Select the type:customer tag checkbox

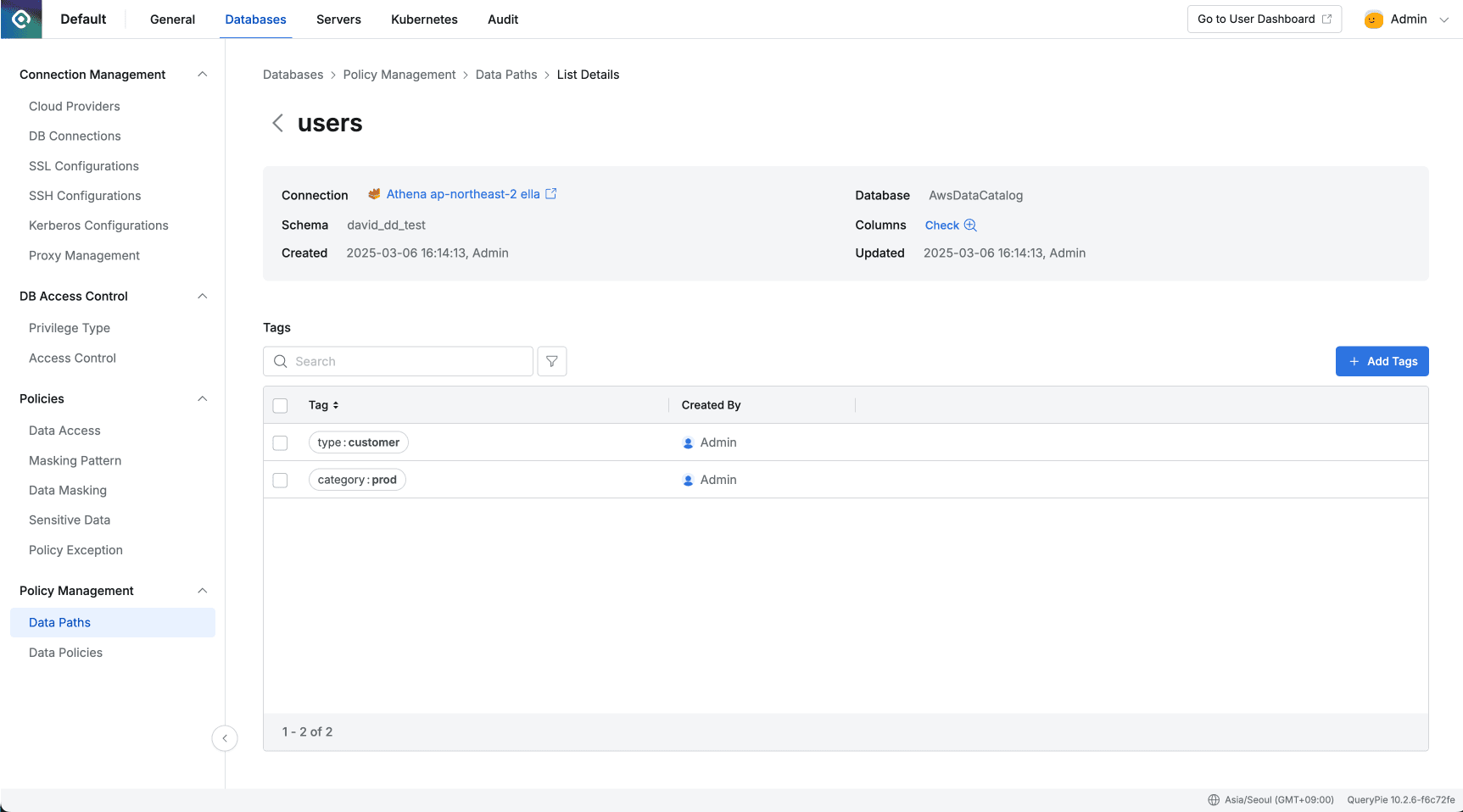click(280, 442)
